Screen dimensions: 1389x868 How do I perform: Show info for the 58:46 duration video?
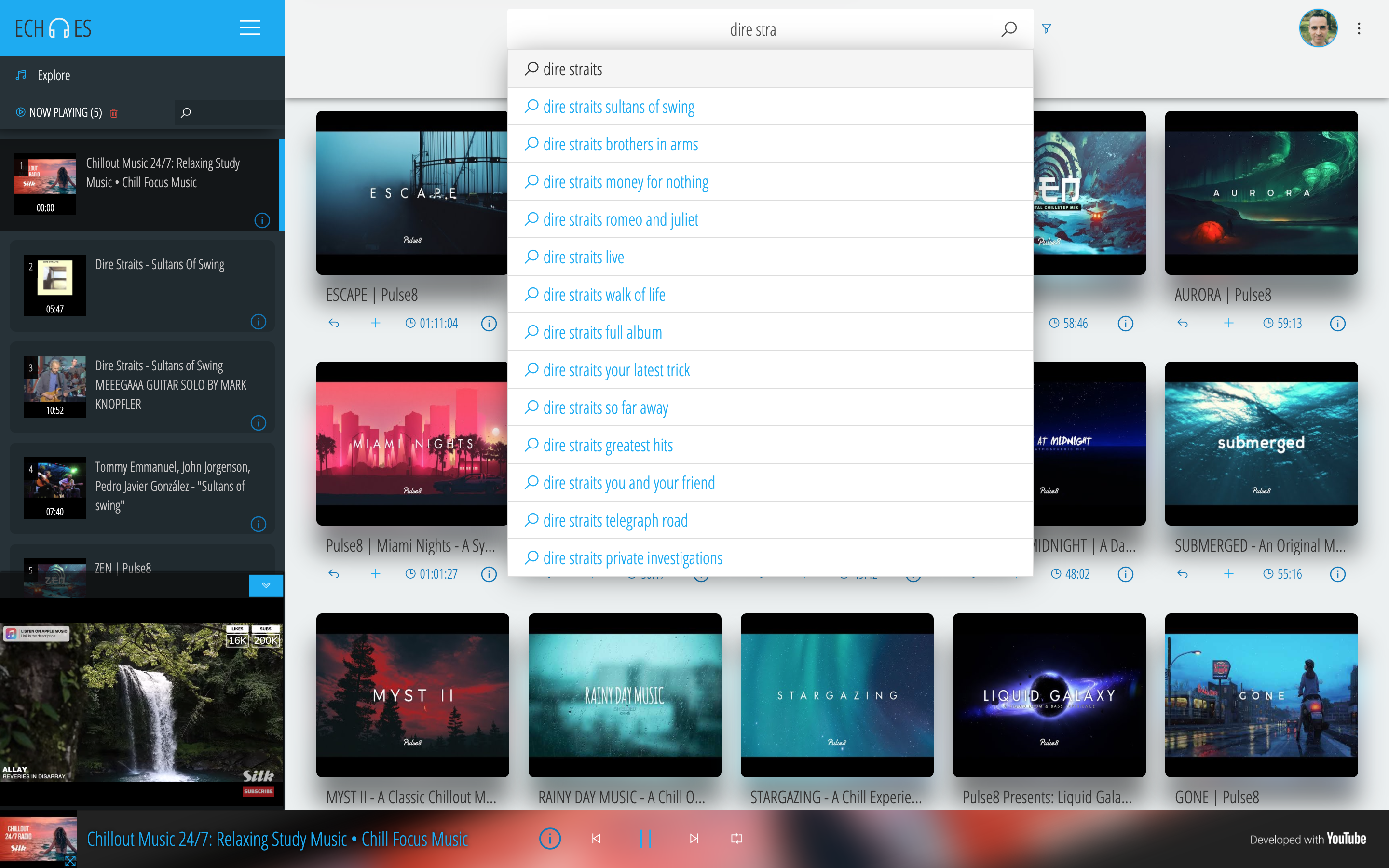1126,324
